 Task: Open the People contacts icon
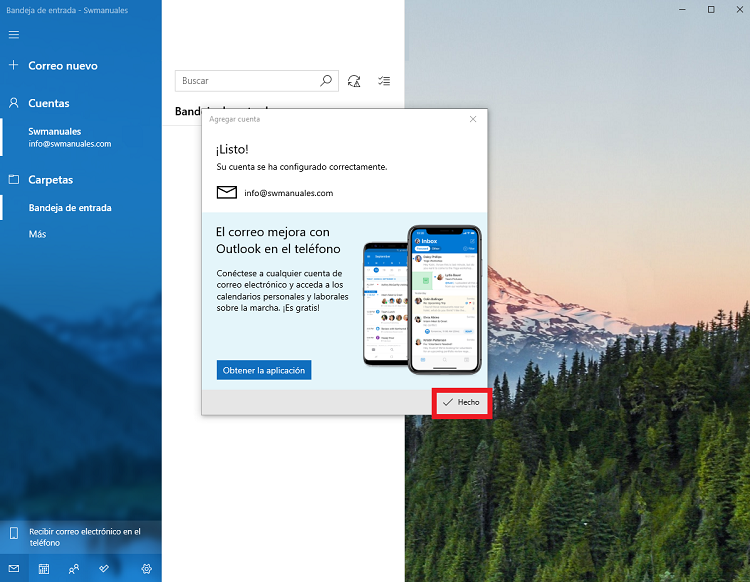tap(74, 569)
